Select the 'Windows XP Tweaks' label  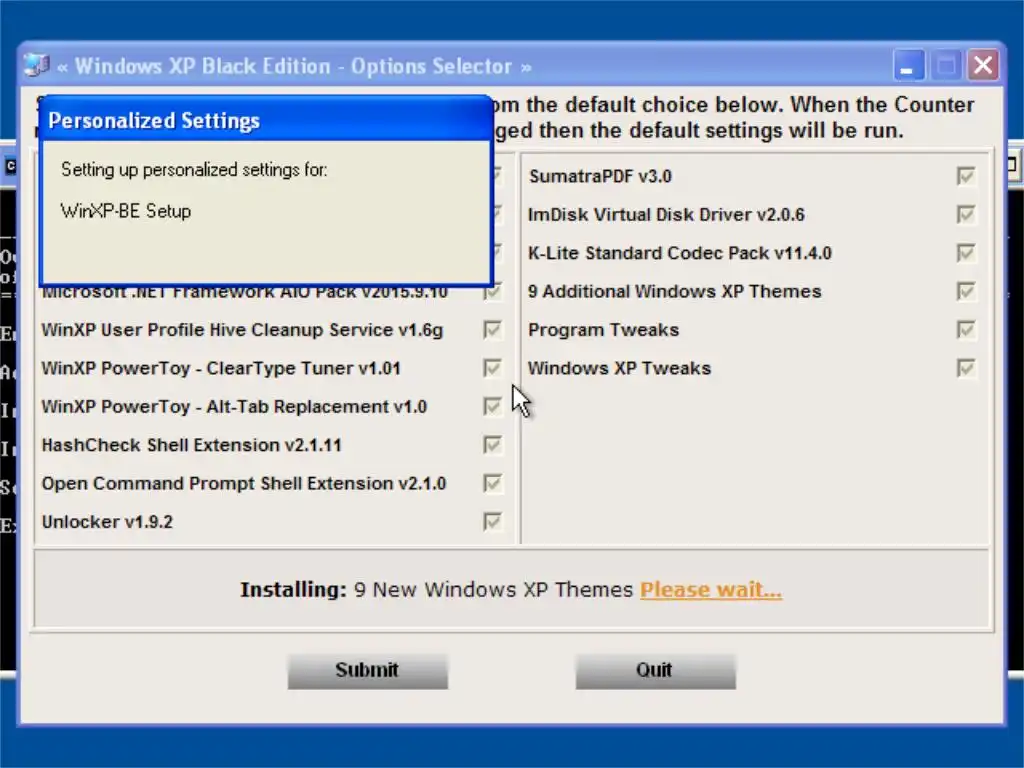point(619,368)
